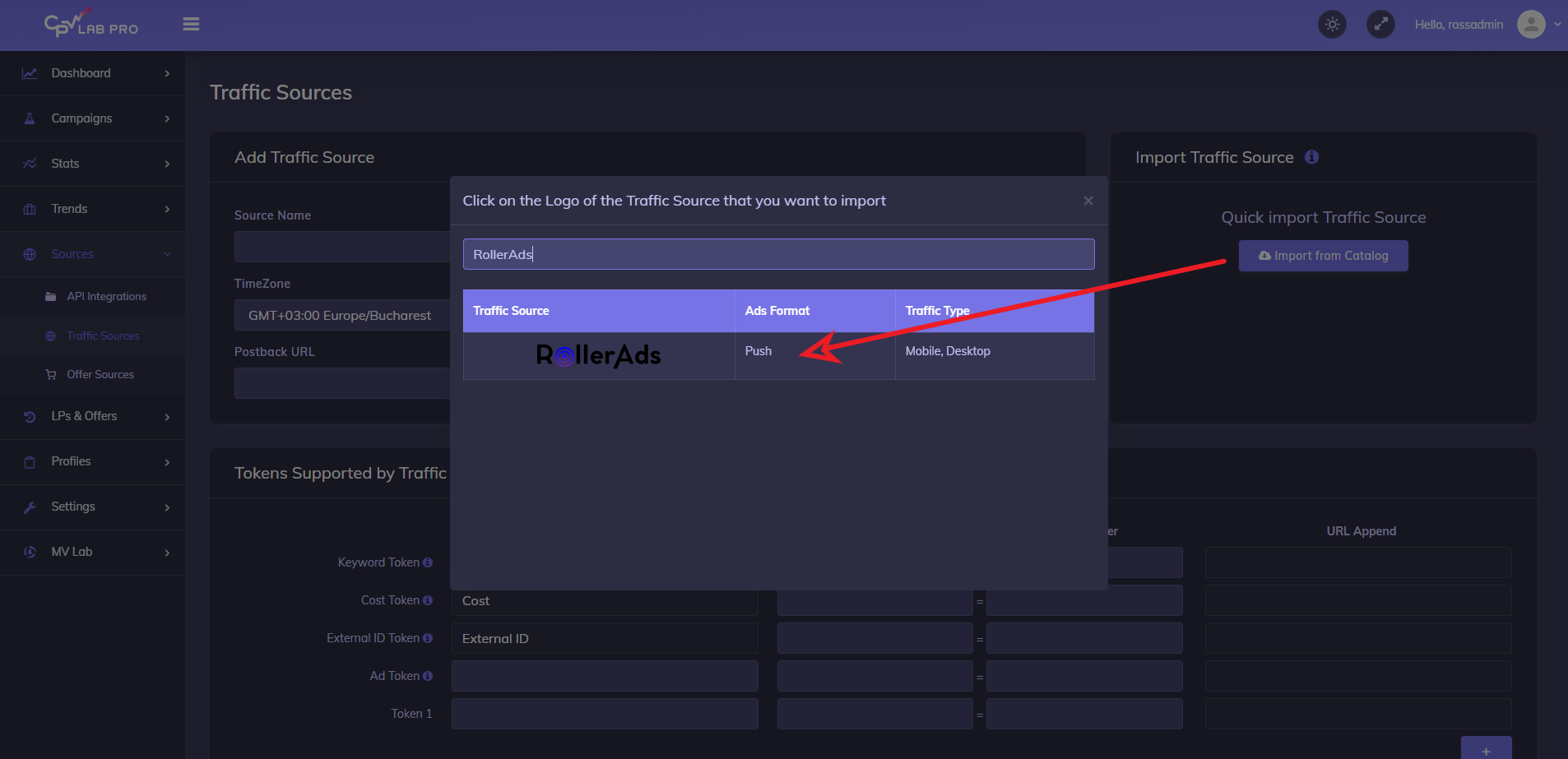Click the Cost Token info icon
This screenshot has width=1568, height=759.
[428, 600]
